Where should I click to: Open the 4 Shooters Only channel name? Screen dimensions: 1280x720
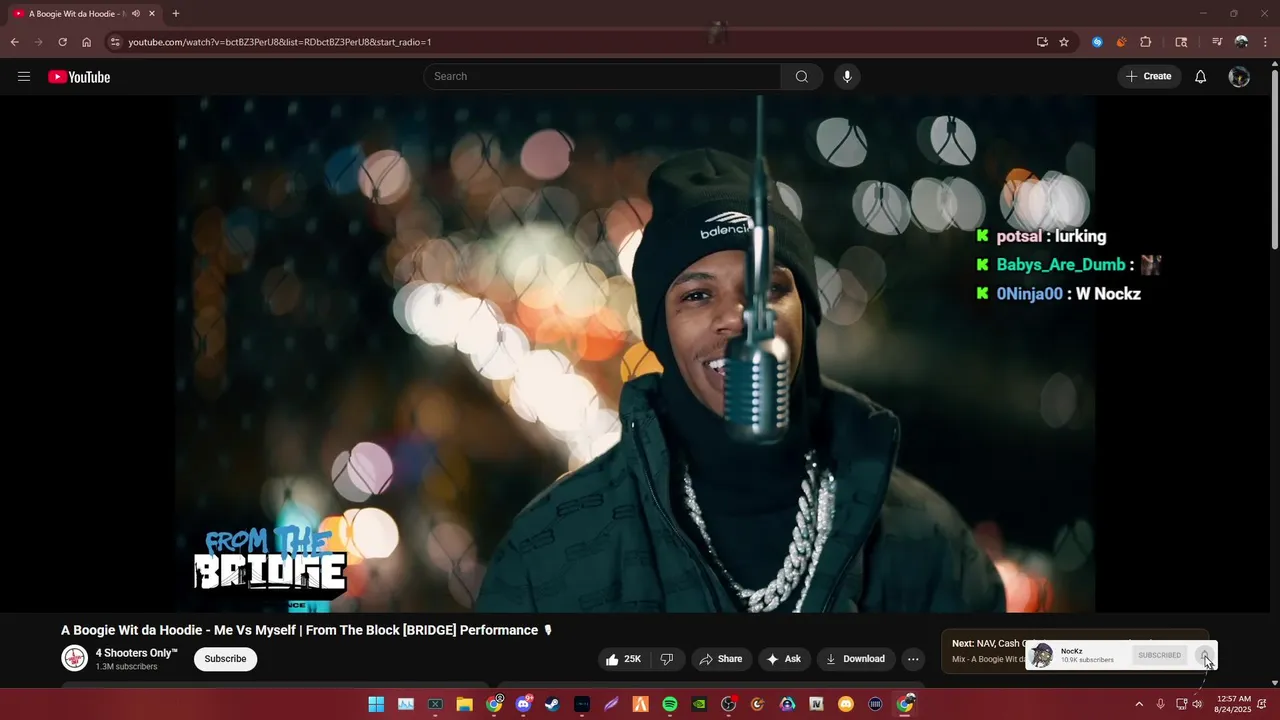pyautogui.click(x=136, y=653)
